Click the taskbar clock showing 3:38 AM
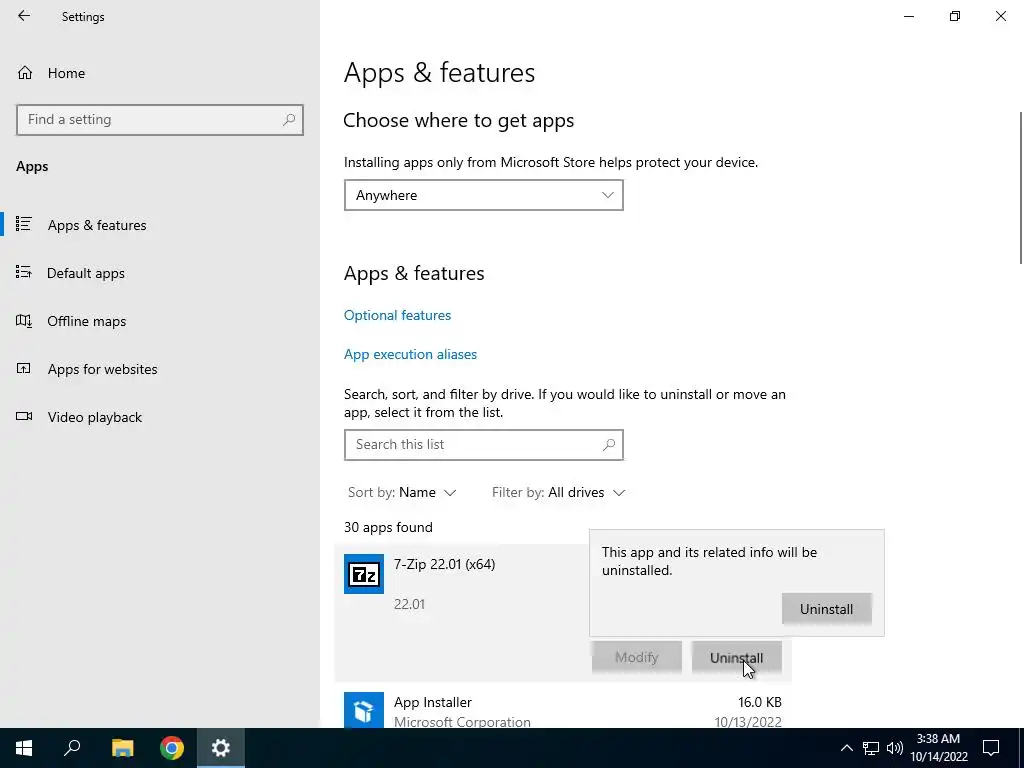The height and width of the screenshot is (768, 1024). pos(938,748)
